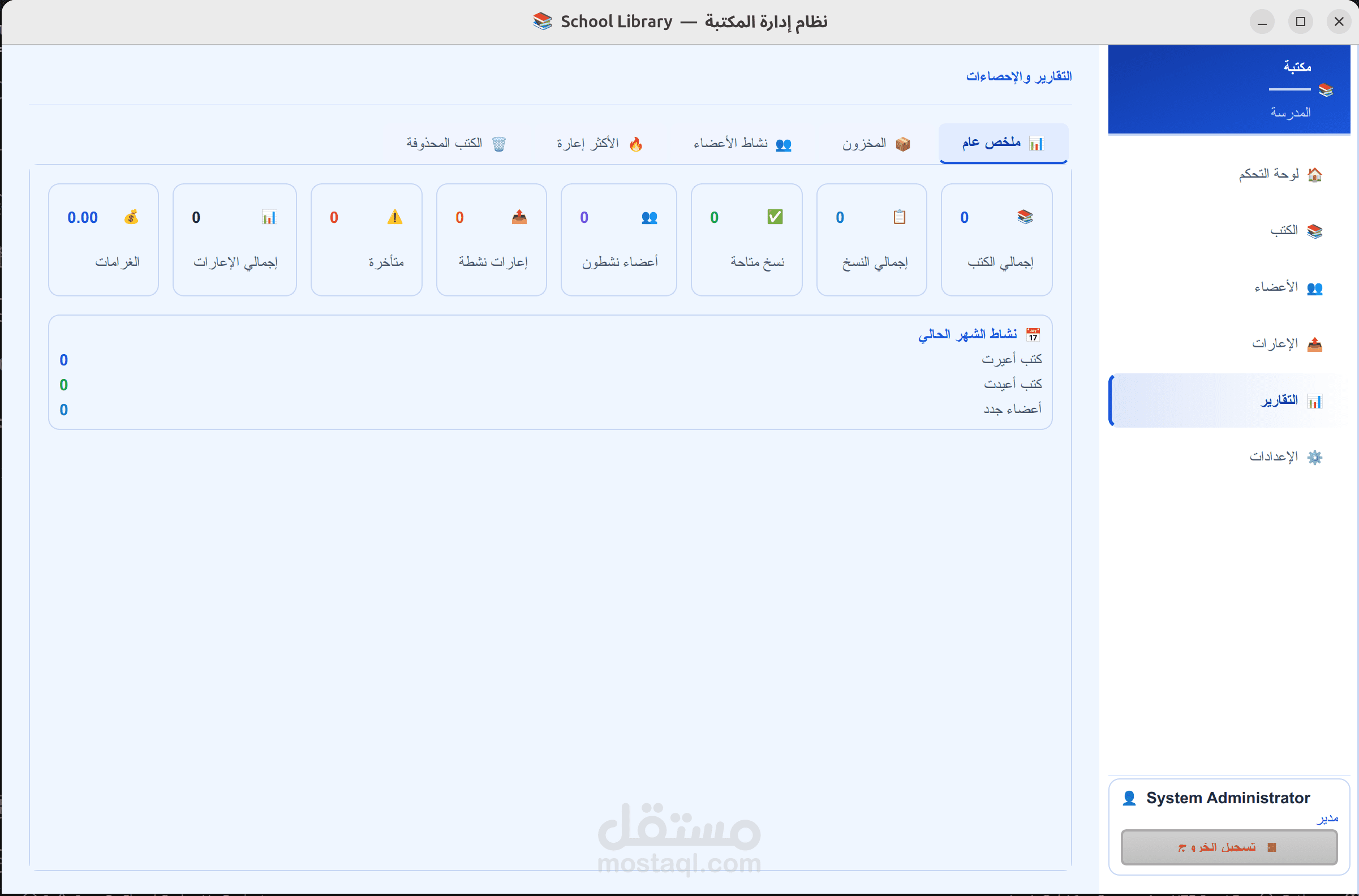Screen dimensions: 1359x896
Task: Click the user avatar icon beside System Administrator
Action: 1129,798
